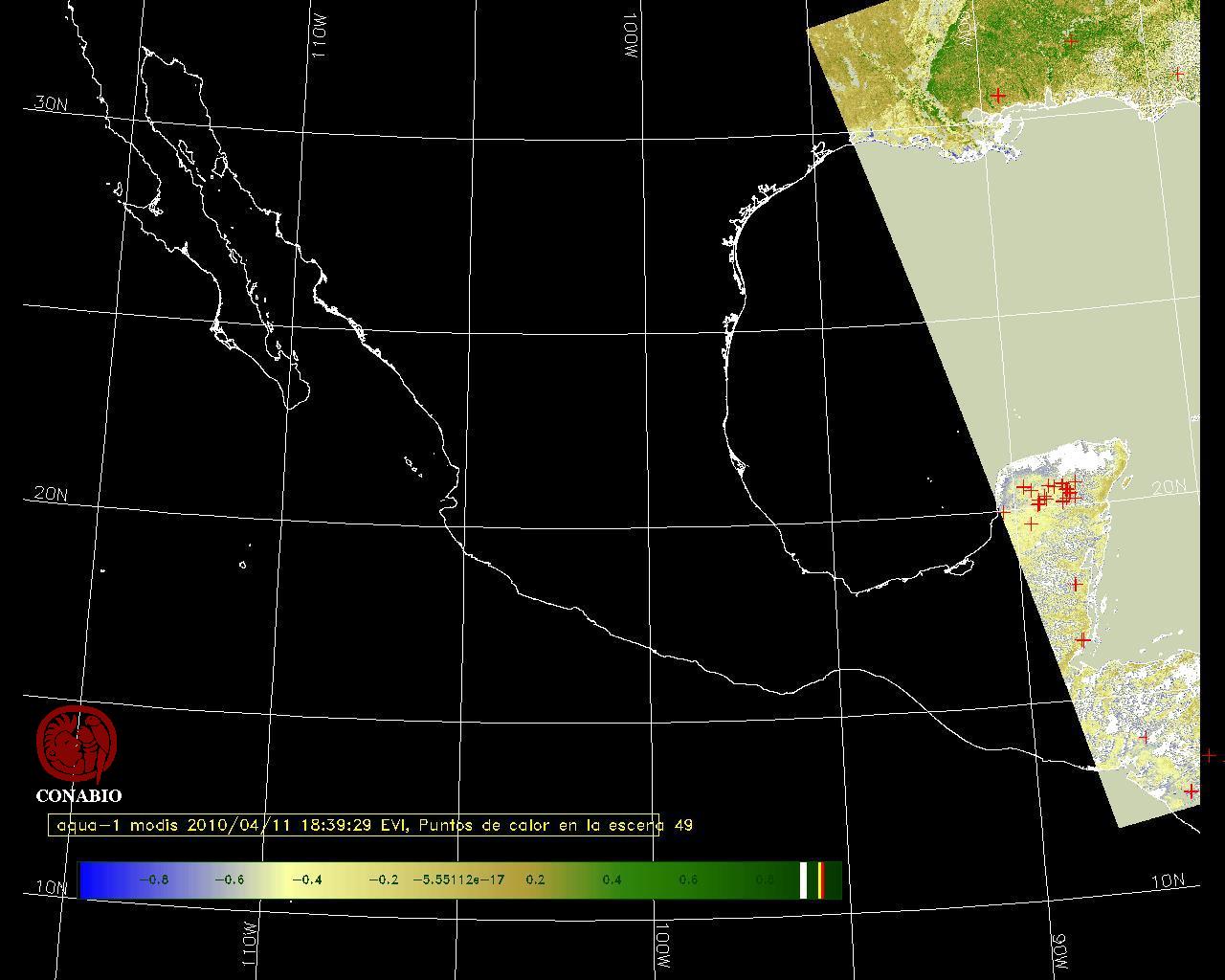Click the CONABIO text label
1225x980 pixels.
coord(78,796)
